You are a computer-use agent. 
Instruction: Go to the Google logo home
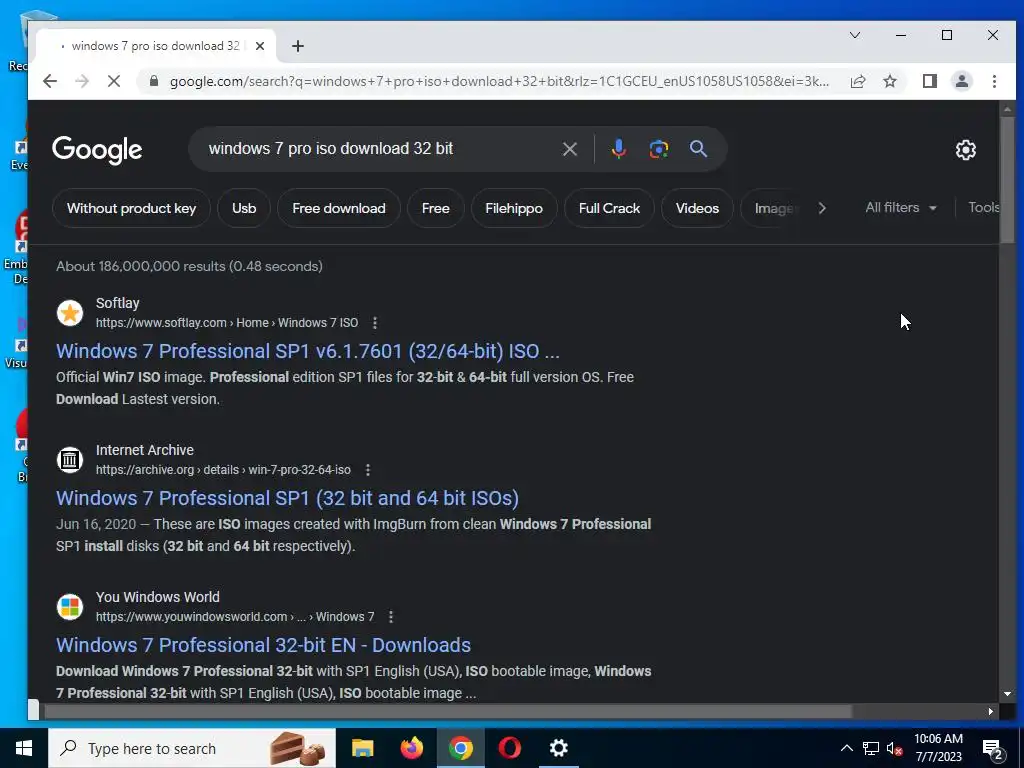coord(97,150)
